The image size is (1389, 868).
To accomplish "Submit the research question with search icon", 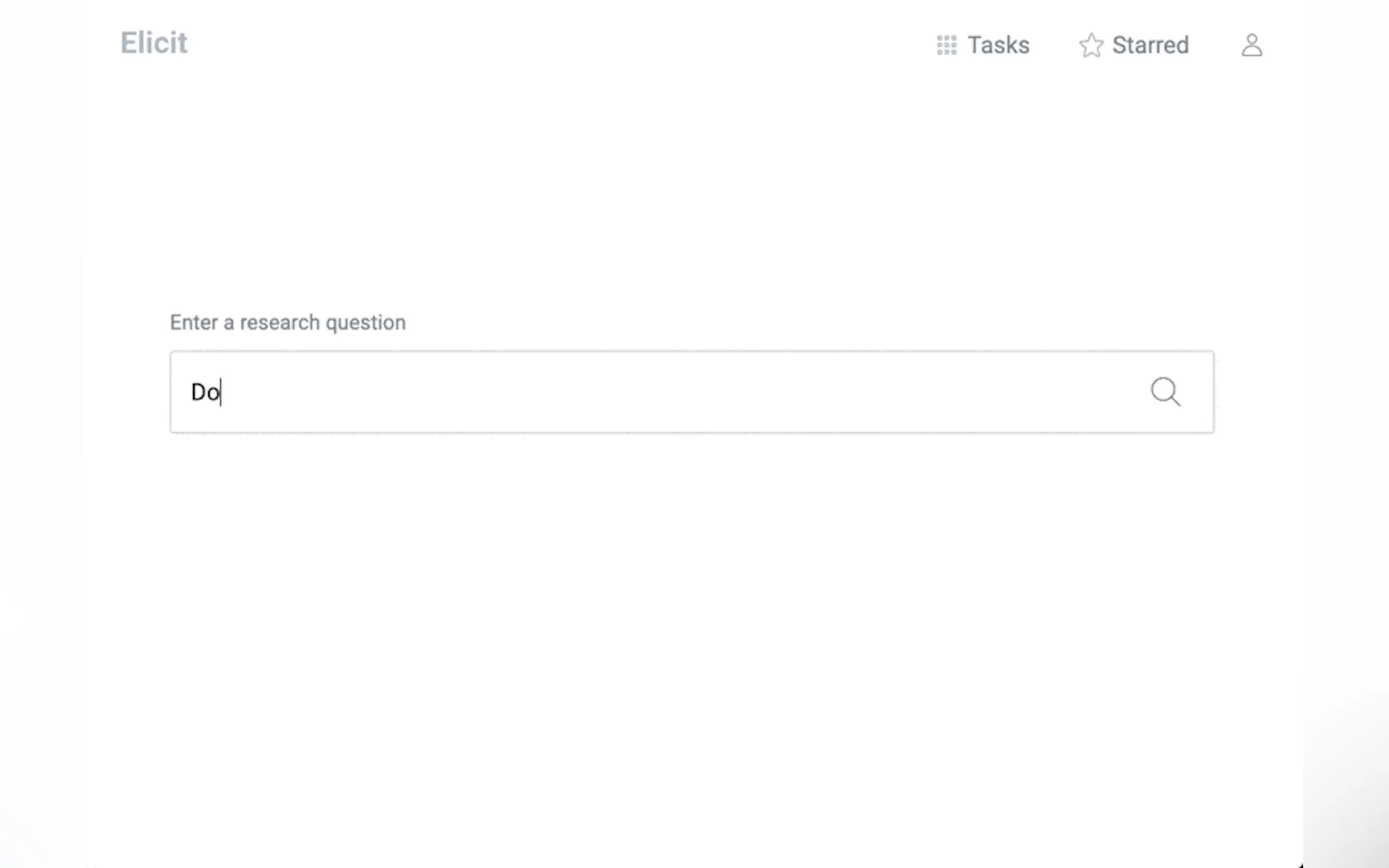I will tap(1165, 392).
